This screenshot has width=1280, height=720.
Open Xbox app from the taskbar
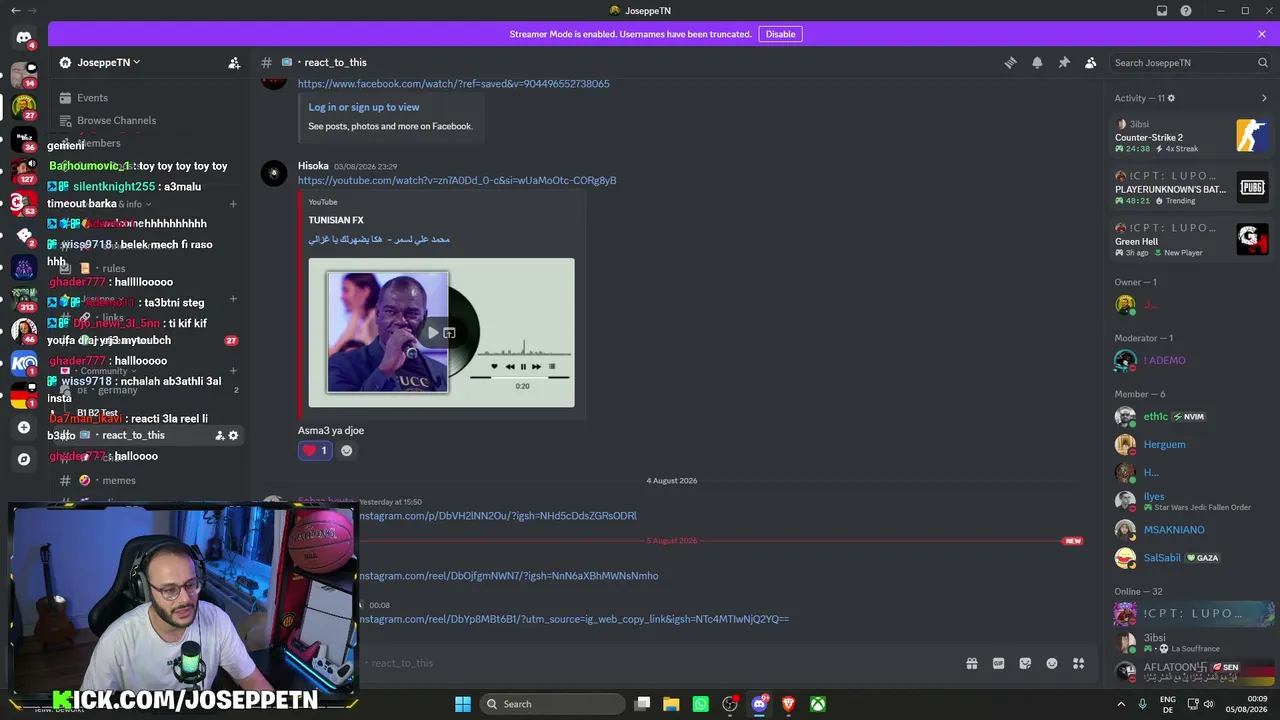(x=818, y=704)
